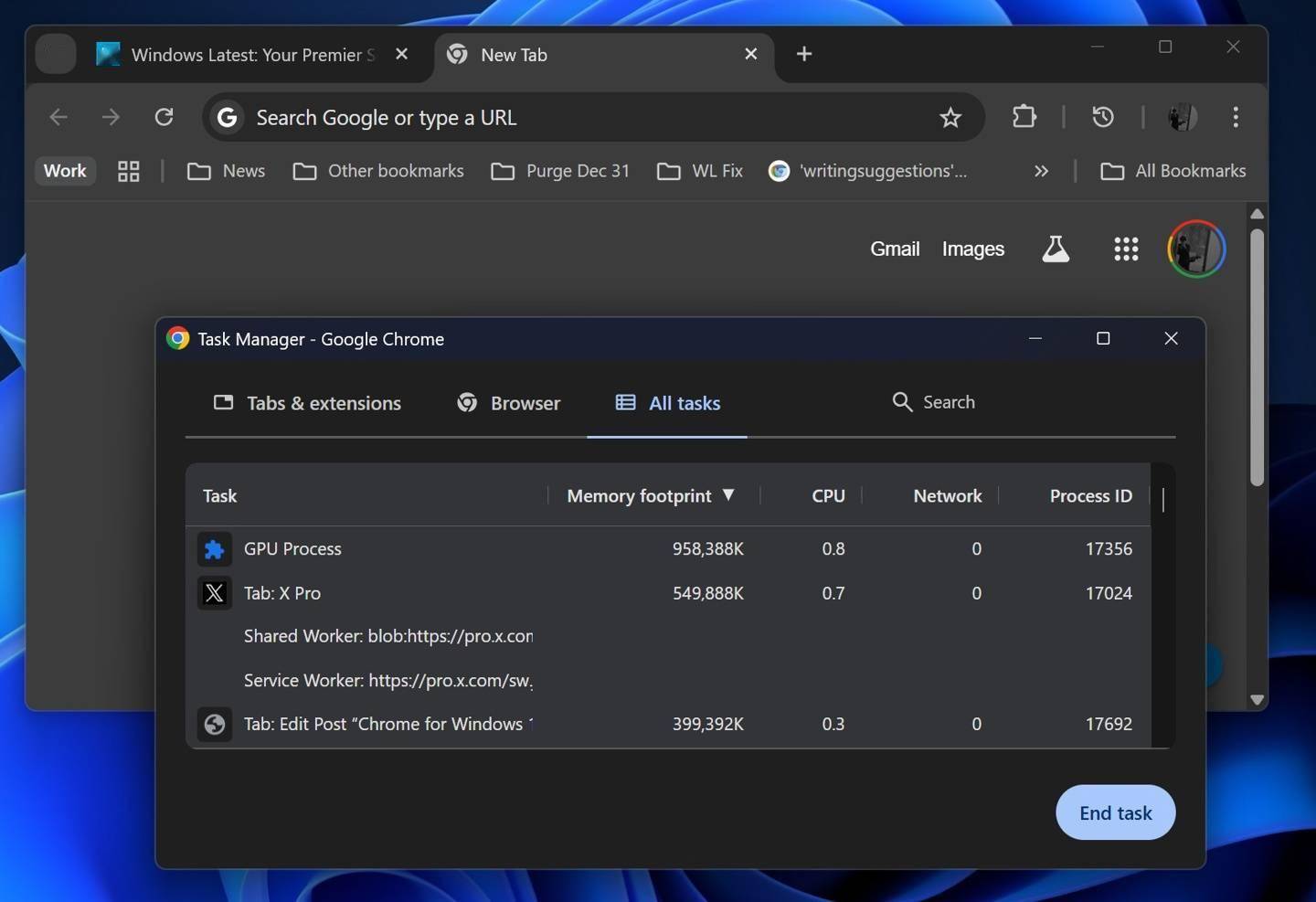Viewport: 1316px width, 902px height.
Task: Switch to Tabs & extensions view
Action: [x=307, y=403]
